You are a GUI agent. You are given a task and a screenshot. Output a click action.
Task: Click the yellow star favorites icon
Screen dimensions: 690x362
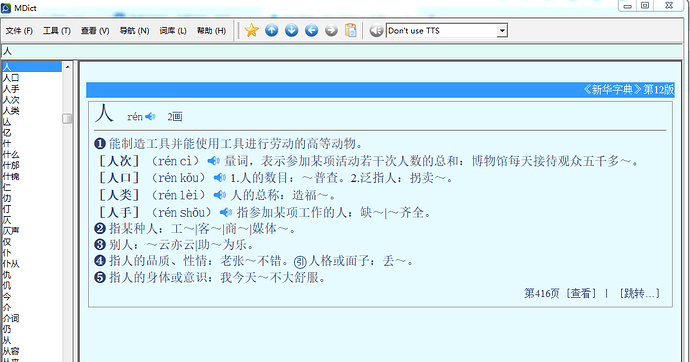tap(251, 30)
